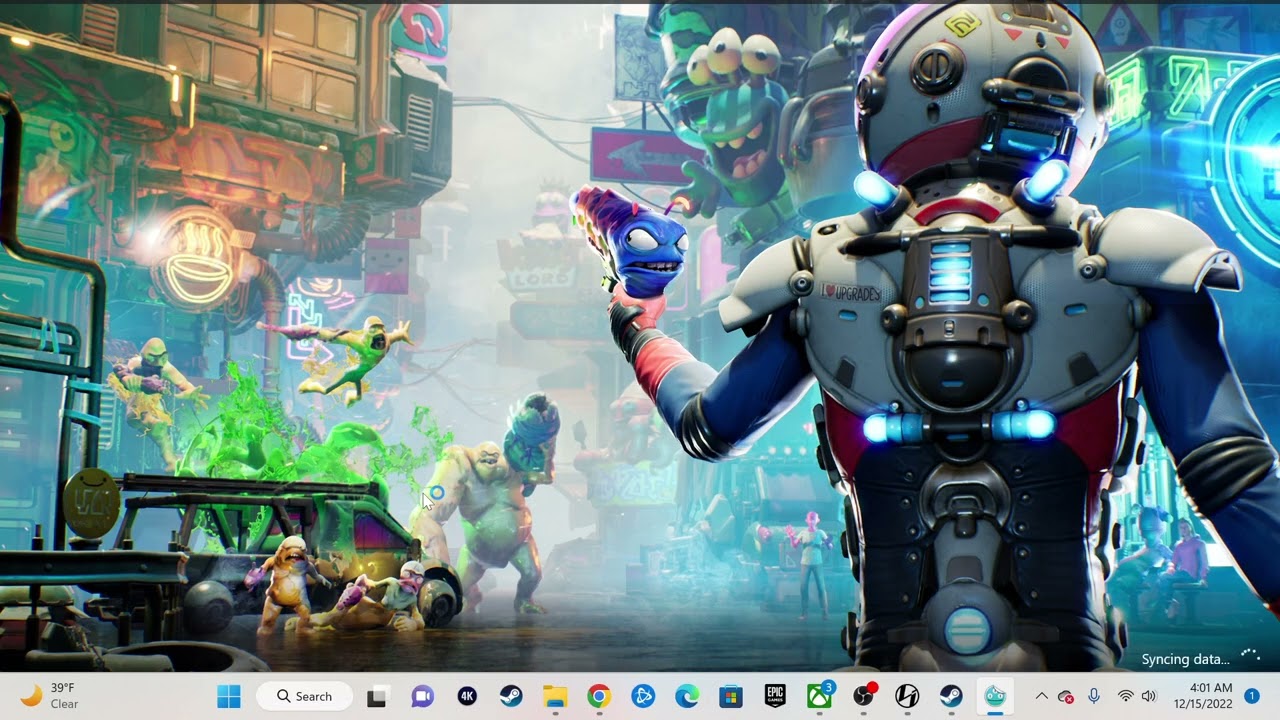Open the Battle.net launcher icon
Screen dimensions: 1280x720
[x=643, y=697]
